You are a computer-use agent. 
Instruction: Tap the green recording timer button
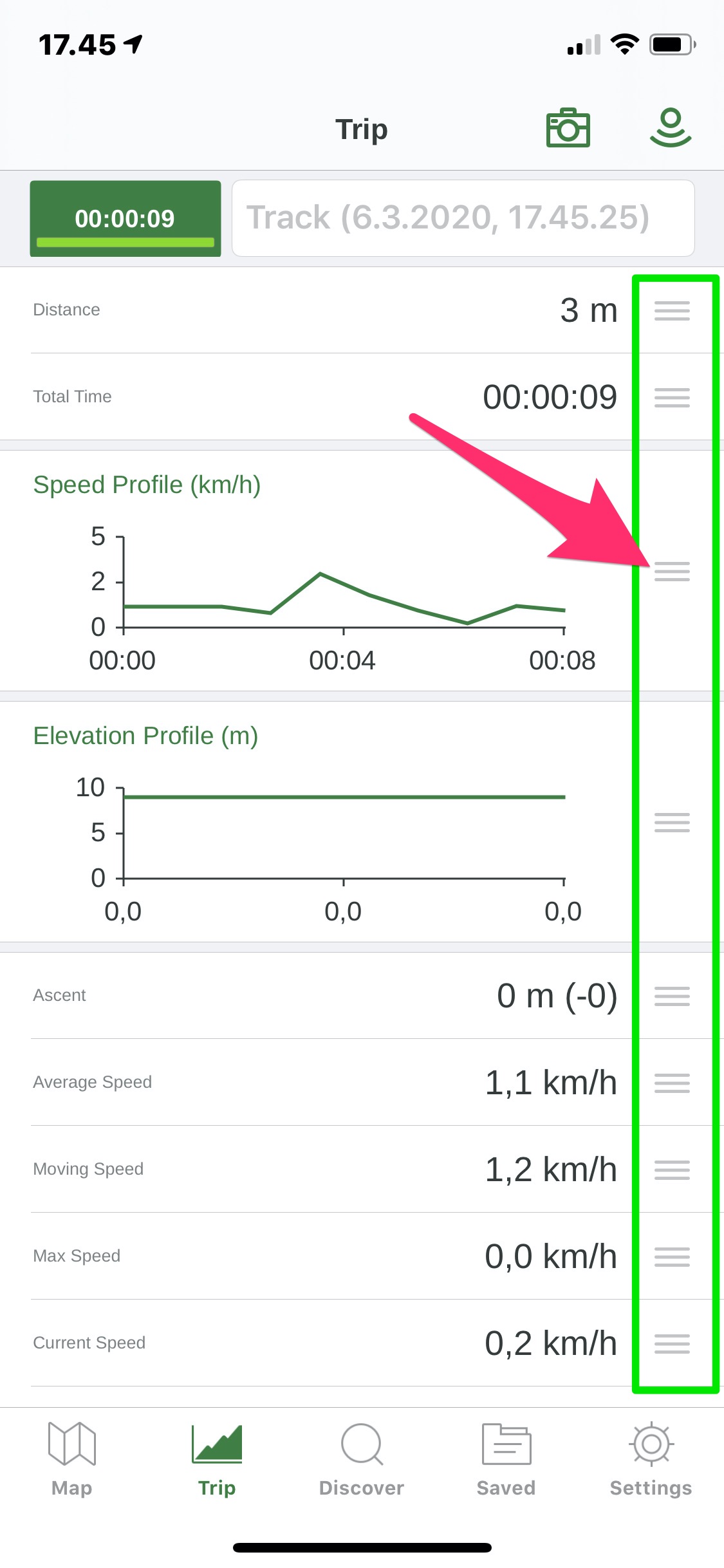pos(125,218)
